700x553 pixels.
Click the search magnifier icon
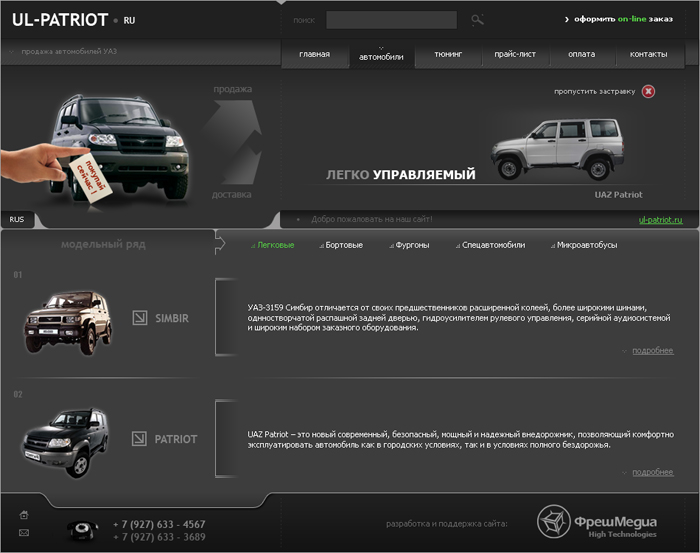pos(477,20)
